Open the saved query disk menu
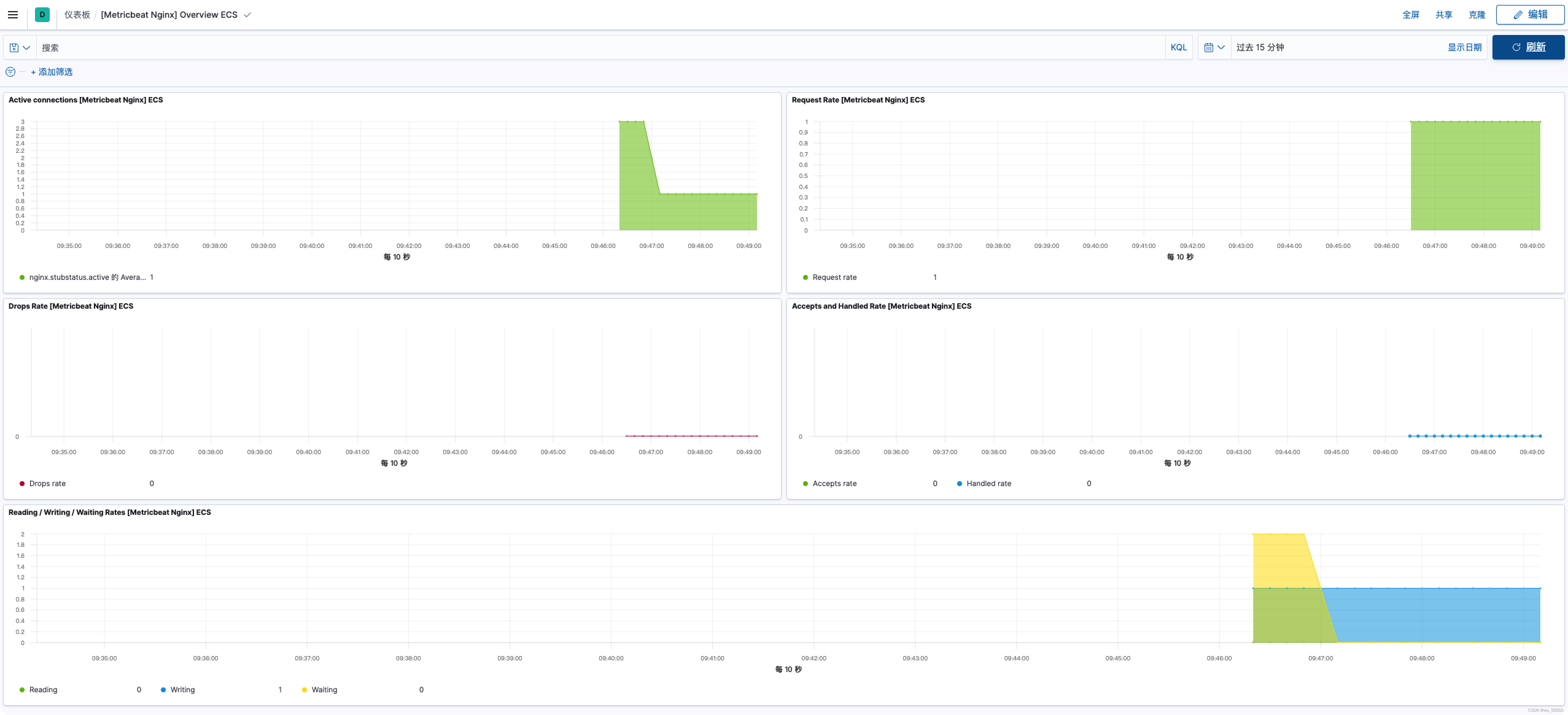Image resolution: width=1568 pixels, height=715 pixels. (x=19, y=48)
